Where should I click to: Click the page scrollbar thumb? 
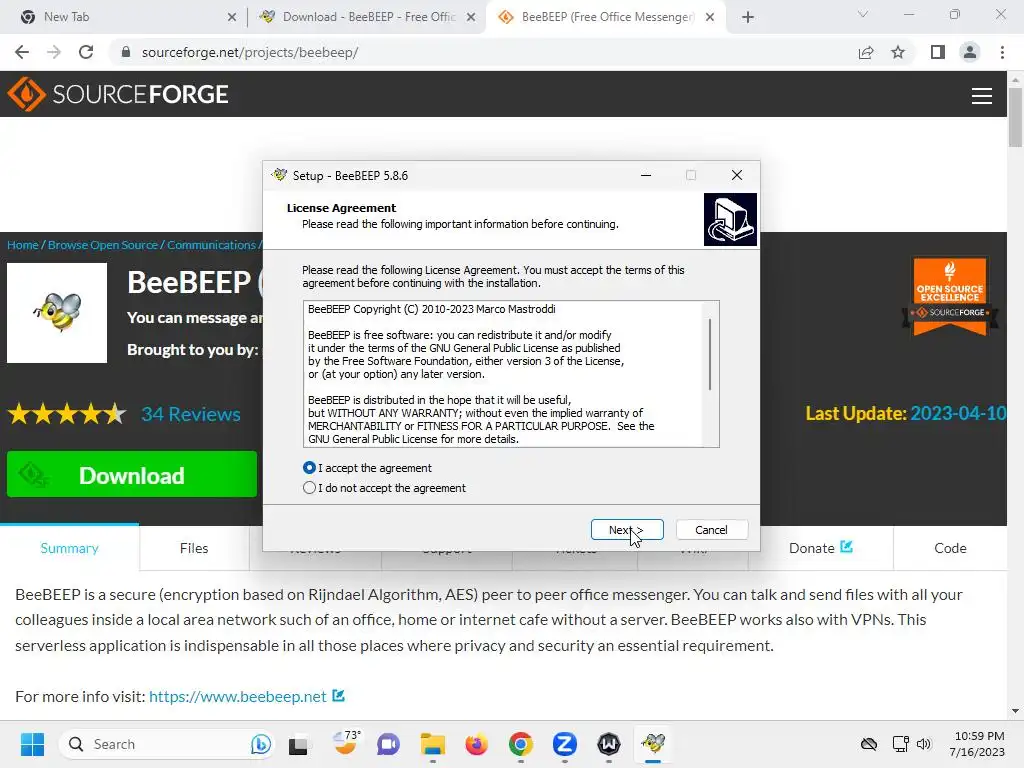1015,118
